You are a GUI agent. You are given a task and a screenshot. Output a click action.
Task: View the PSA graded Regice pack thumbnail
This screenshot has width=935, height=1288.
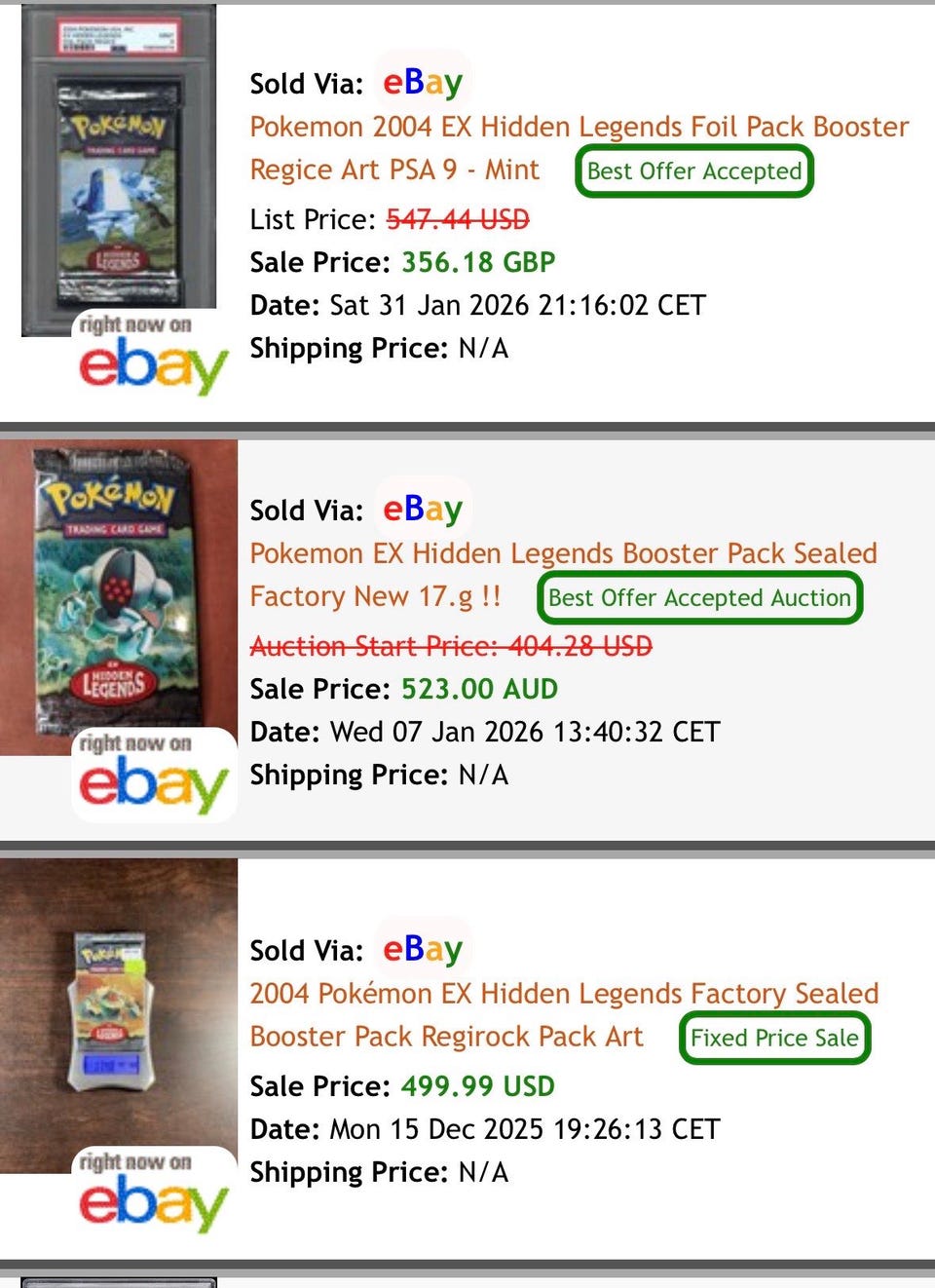point(119,170)
